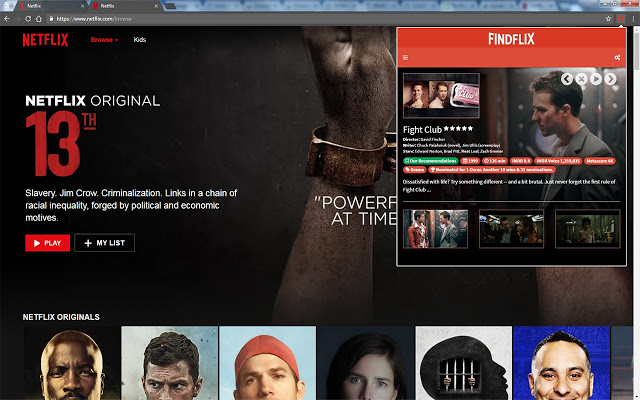Screen dimensions: 640x400
Task: Click the IMDB 8.8 rating tag
Action: [x=521, y=161]
